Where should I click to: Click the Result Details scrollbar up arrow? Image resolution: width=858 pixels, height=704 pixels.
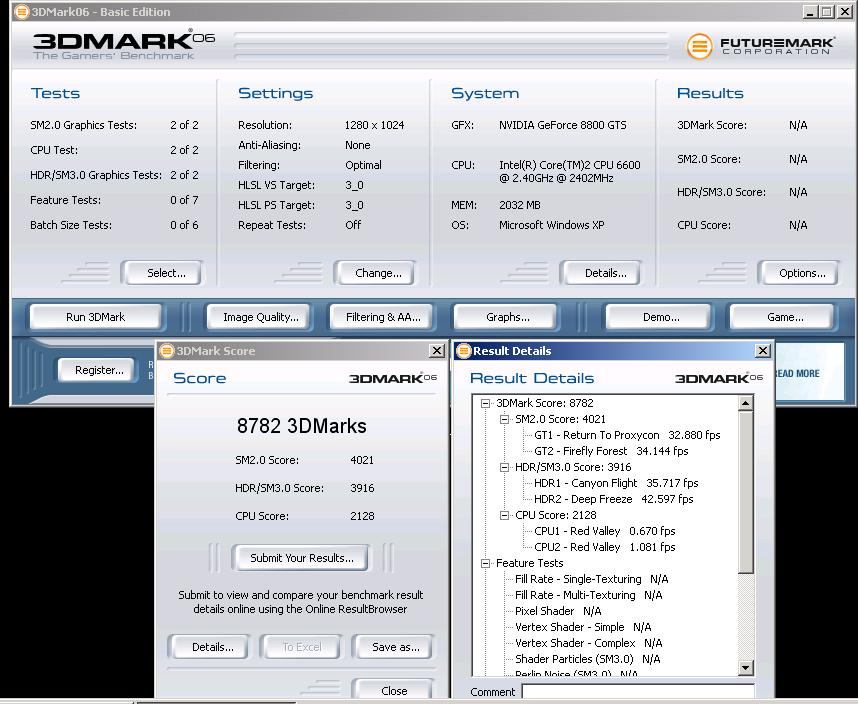point(745,404)
